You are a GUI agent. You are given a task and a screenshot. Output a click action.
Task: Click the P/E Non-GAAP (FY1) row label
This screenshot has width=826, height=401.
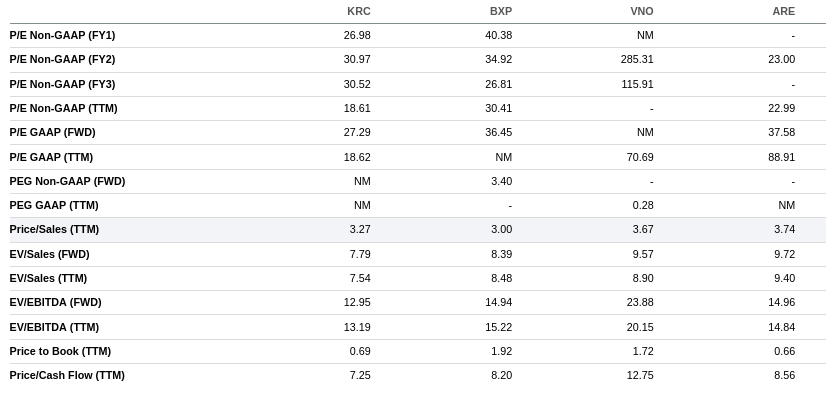click(x=62, y=35)
